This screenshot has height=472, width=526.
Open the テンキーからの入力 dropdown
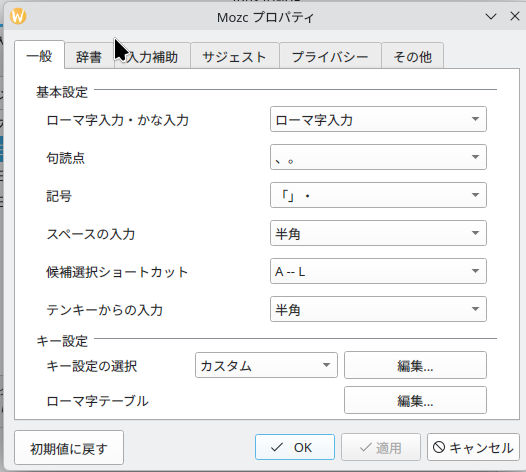tap(378, 309)
